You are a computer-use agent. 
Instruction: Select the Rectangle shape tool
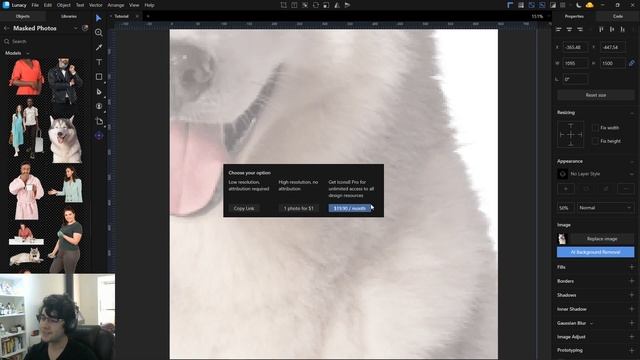[x=98, y=77]
